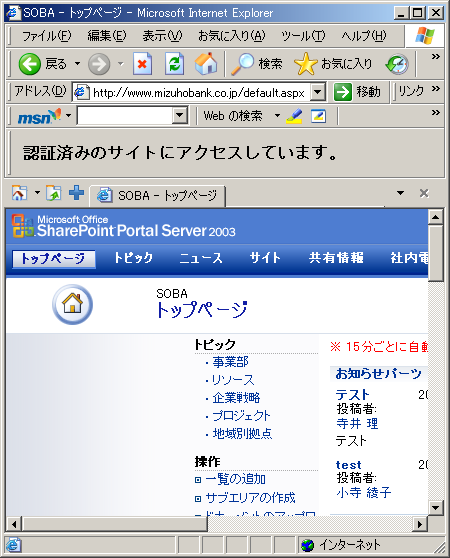Screen dimensions: 450x558
Task: Open the address bar URL dropdown
Action: (317, 93)
